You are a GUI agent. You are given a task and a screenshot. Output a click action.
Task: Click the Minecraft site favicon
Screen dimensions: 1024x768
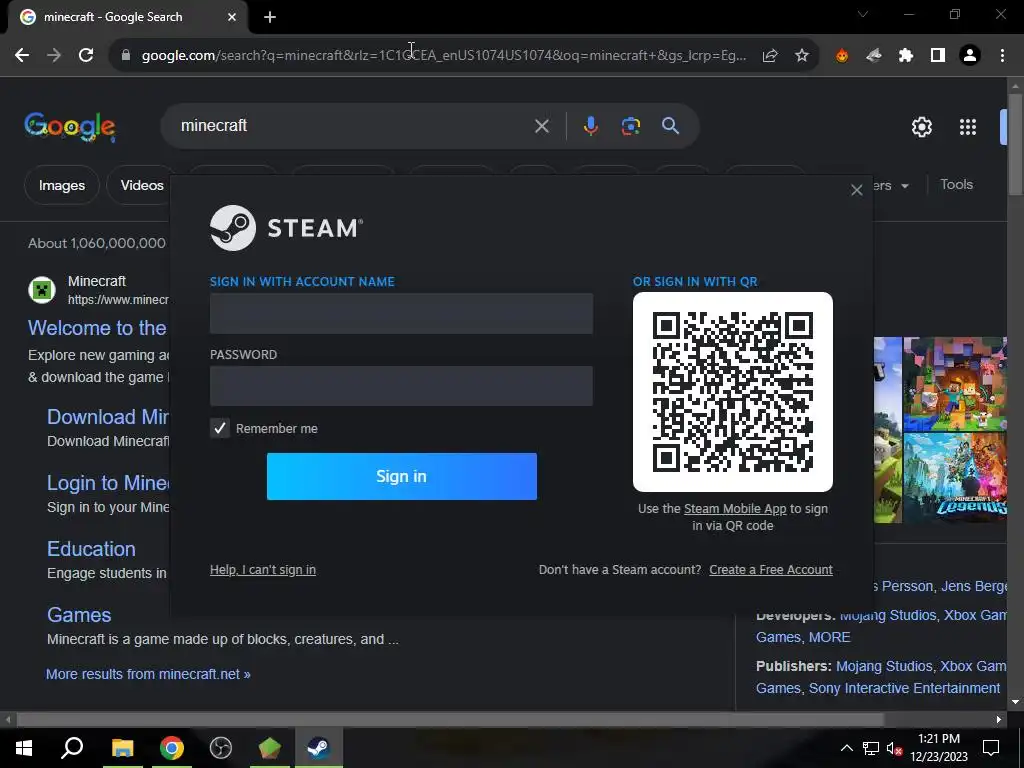pos(42,289)
